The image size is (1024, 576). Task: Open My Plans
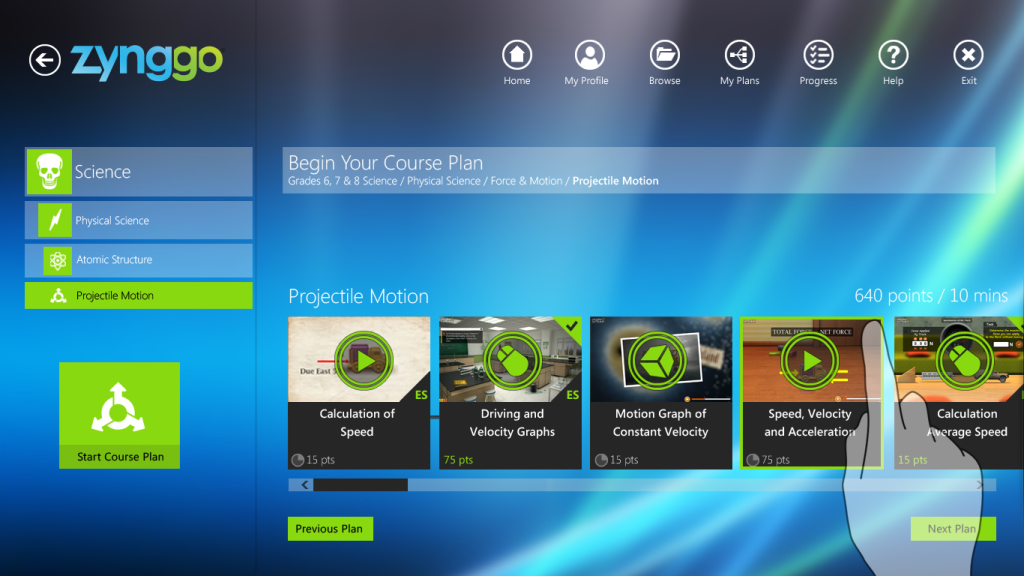pyautogui.click(x=739, y=63)
